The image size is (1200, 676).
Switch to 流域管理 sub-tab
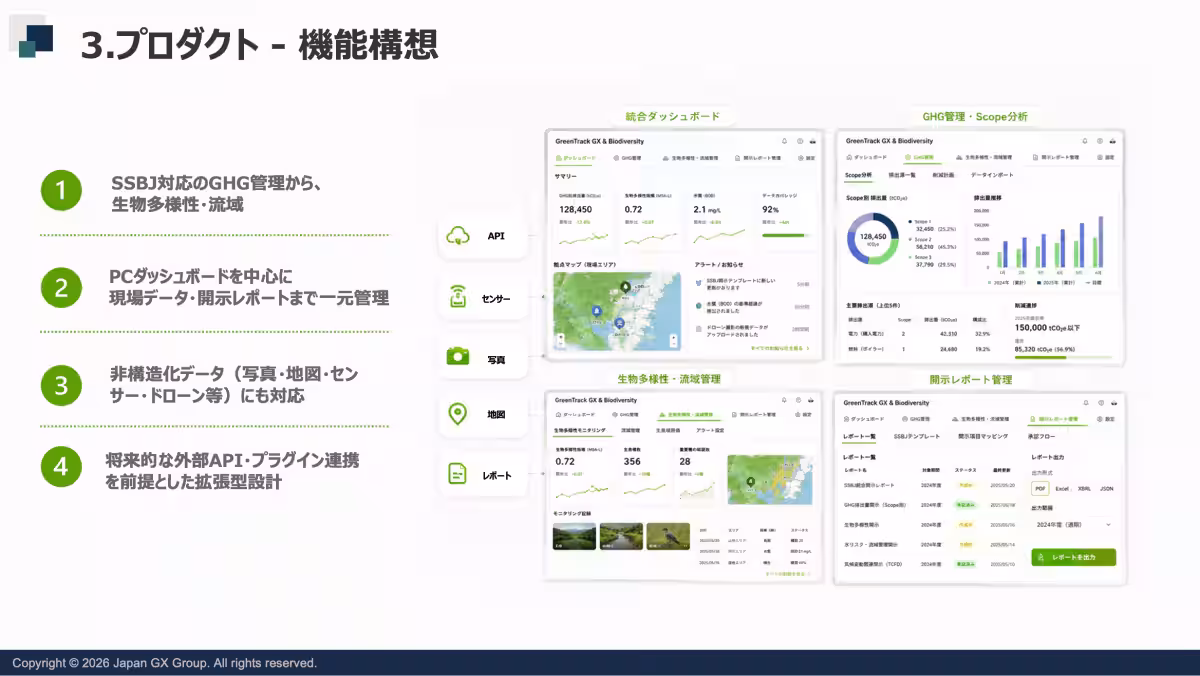tap(631, 430)
